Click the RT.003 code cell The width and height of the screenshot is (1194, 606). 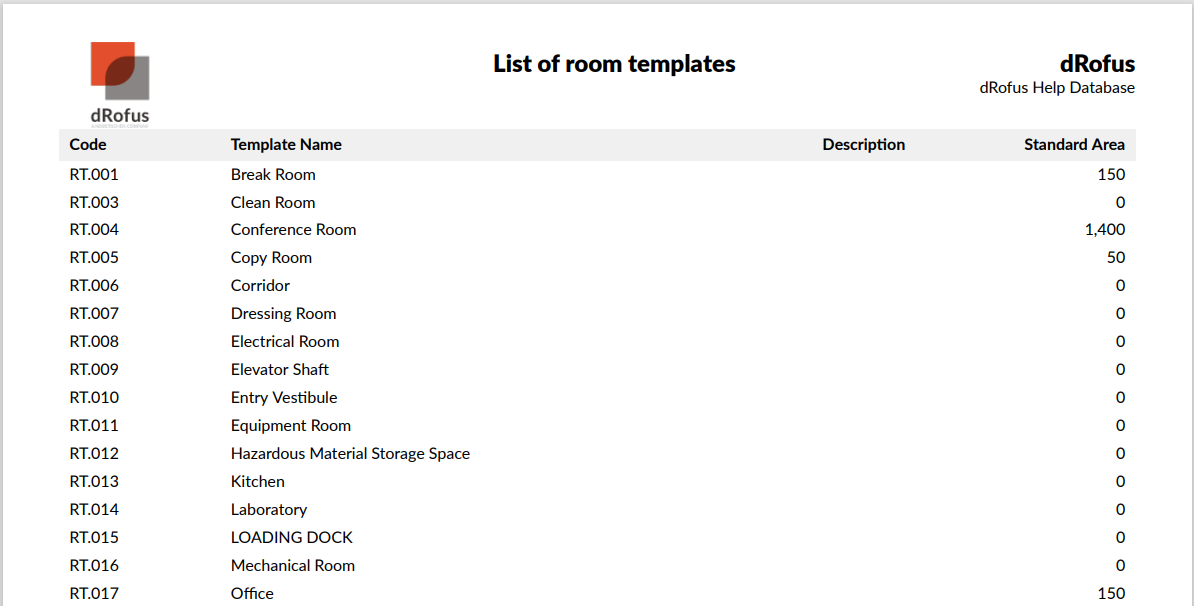94,202
